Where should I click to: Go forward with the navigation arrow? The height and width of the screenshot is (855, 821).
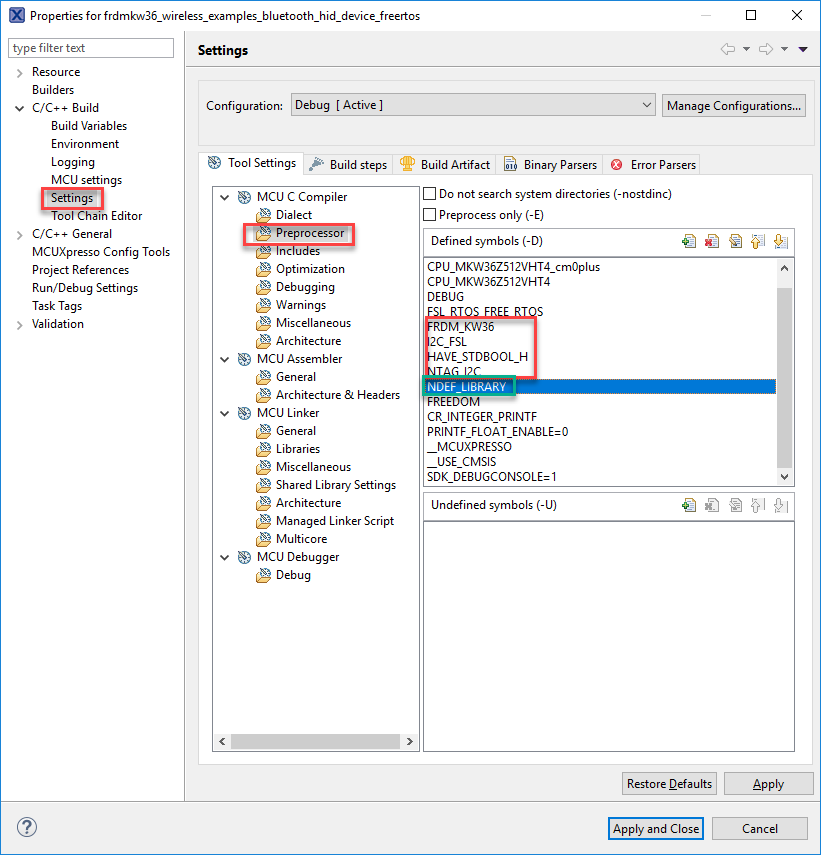pos(766,49)
